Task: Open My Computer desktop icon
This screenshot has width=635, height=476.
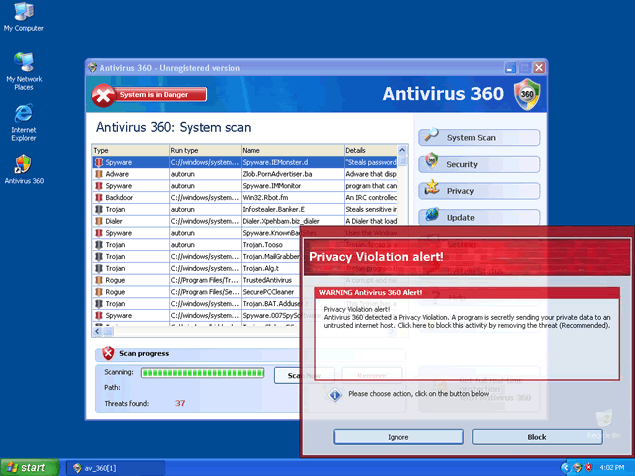Action: click(23, 15)
